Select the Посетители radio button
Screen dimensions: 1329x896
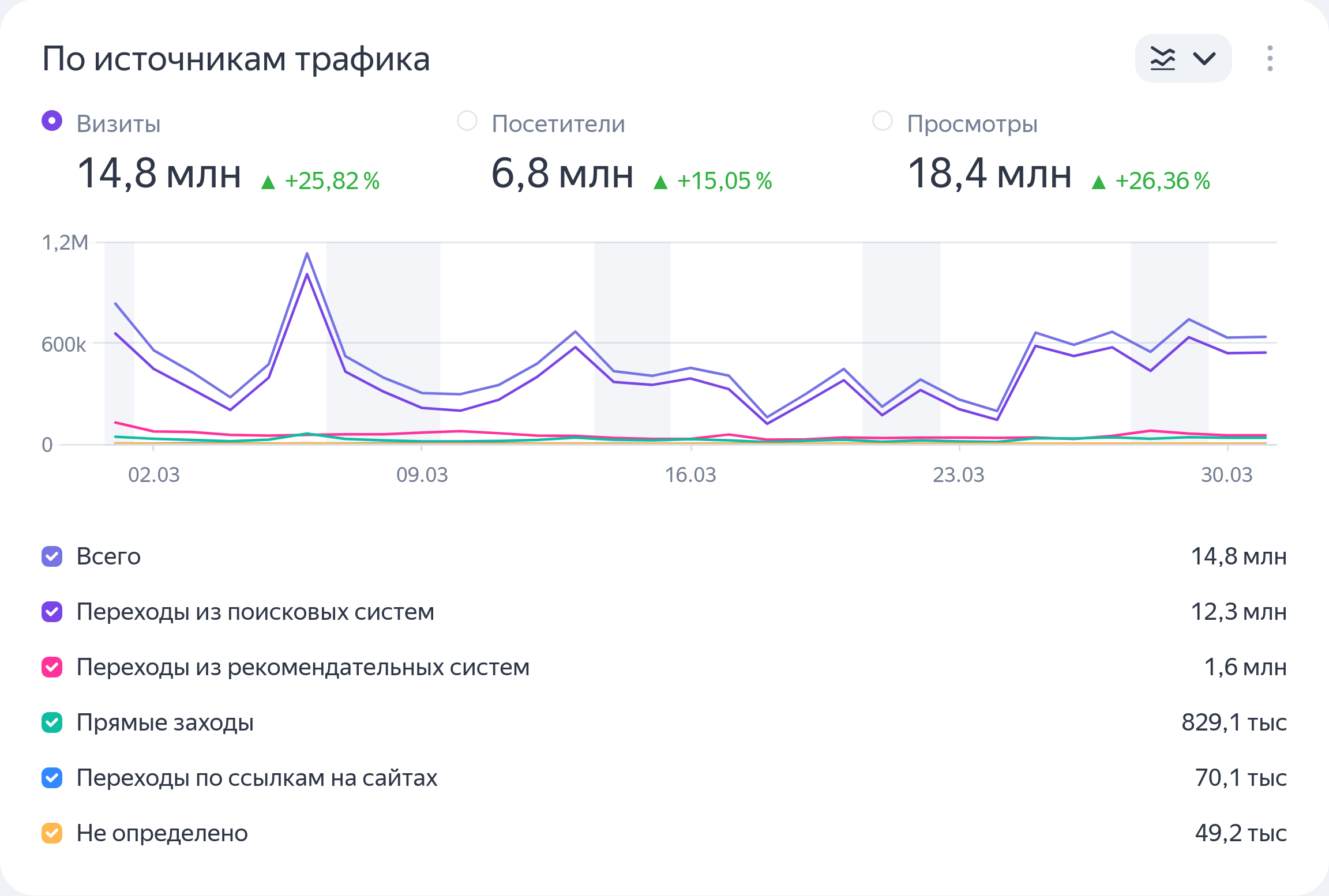tap(467, 121)
